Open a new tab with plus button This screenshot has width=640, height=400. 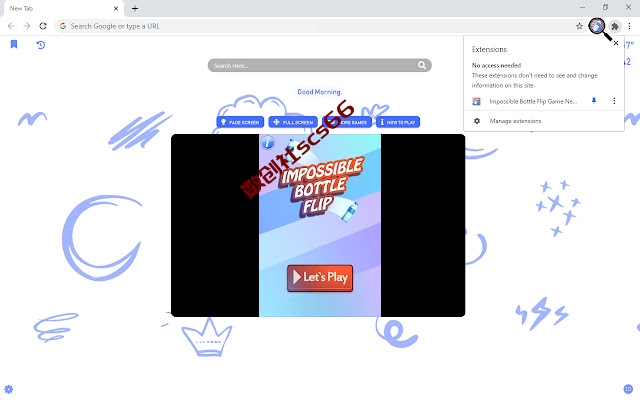coord(135,8)
